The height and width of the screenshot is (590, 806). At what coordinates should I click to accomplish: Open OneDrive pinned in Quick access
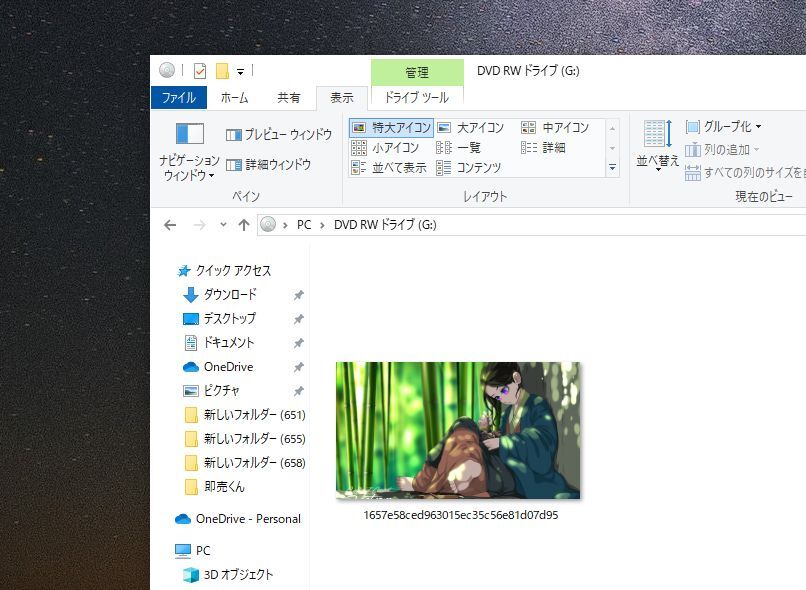pos(218,367)
